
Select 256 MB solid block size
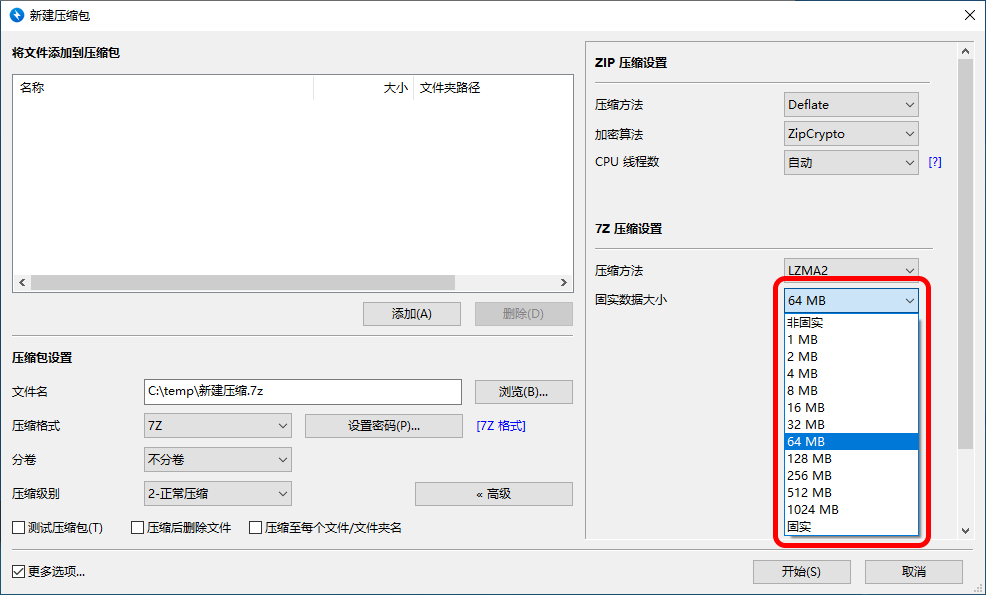pos(851,475)
